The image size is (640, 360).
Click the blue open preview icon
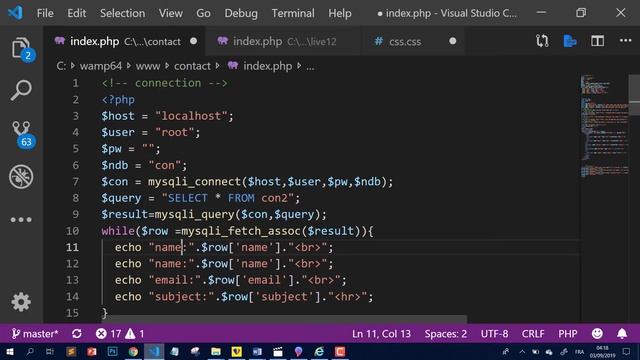tap(570, 41)
